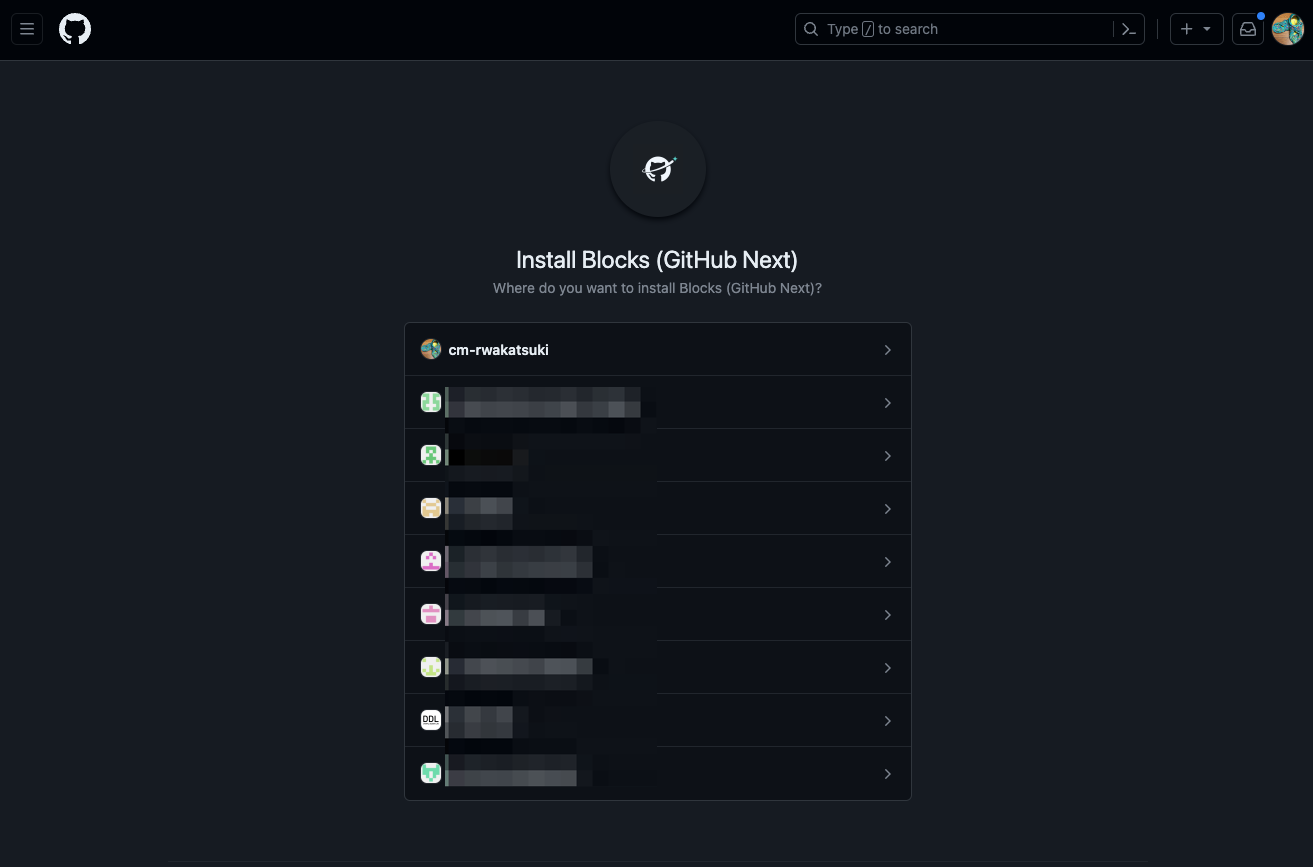Image resolution: width=1313 pixels, height=867 pixels.
Task: Click the cm-rwakatsuki account avatar
Action: [x=431, y=349]
